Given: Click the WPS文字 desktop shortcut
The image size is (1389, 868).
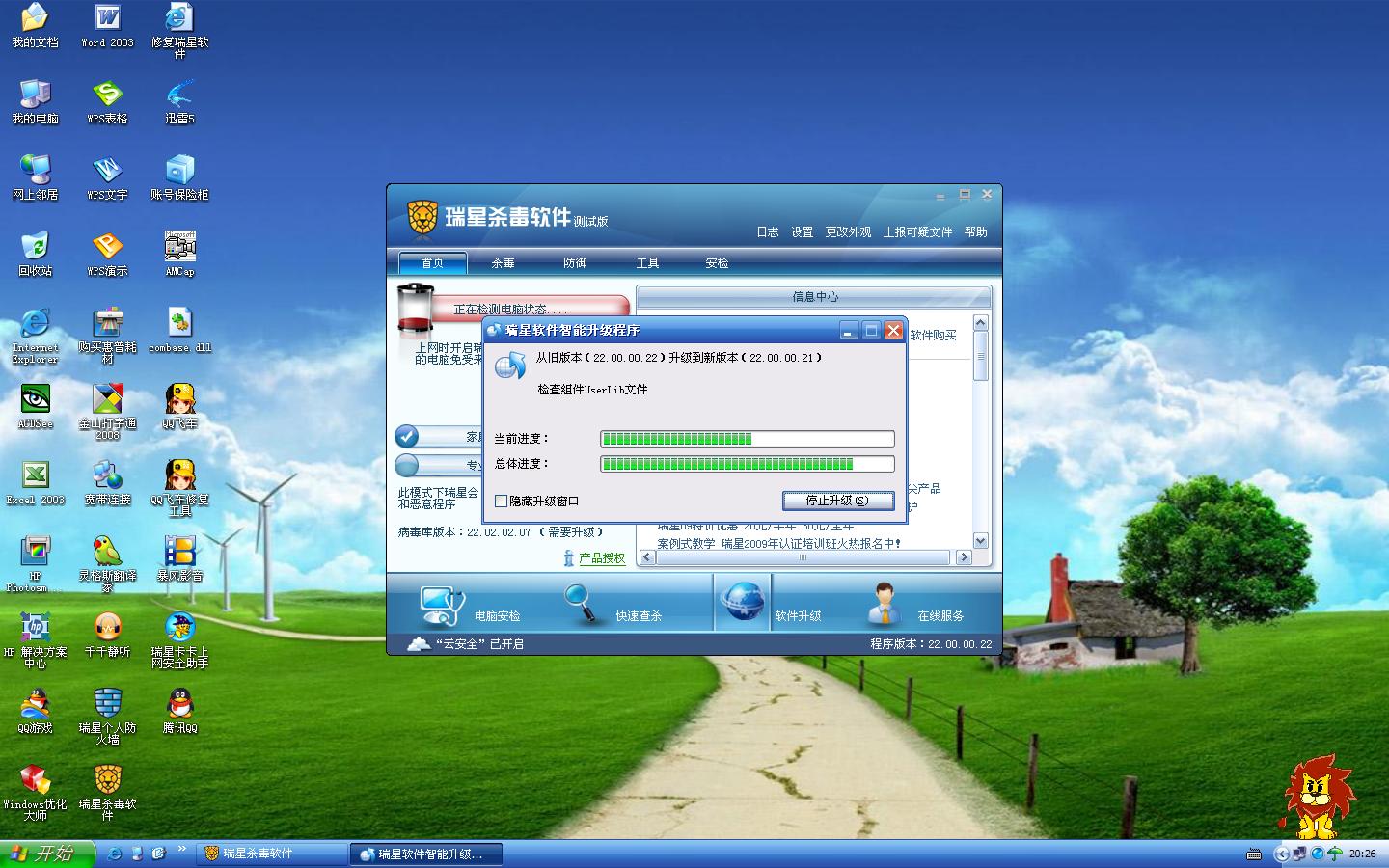Looking at the screenshot, I should [107, 178].
